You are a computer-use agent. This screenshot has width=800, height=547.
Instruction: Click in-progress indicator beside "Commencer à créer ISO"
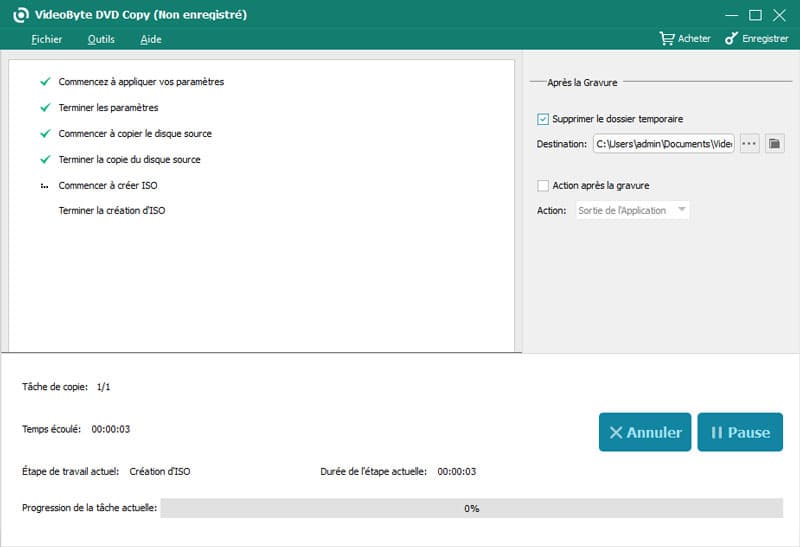(45, 187)
